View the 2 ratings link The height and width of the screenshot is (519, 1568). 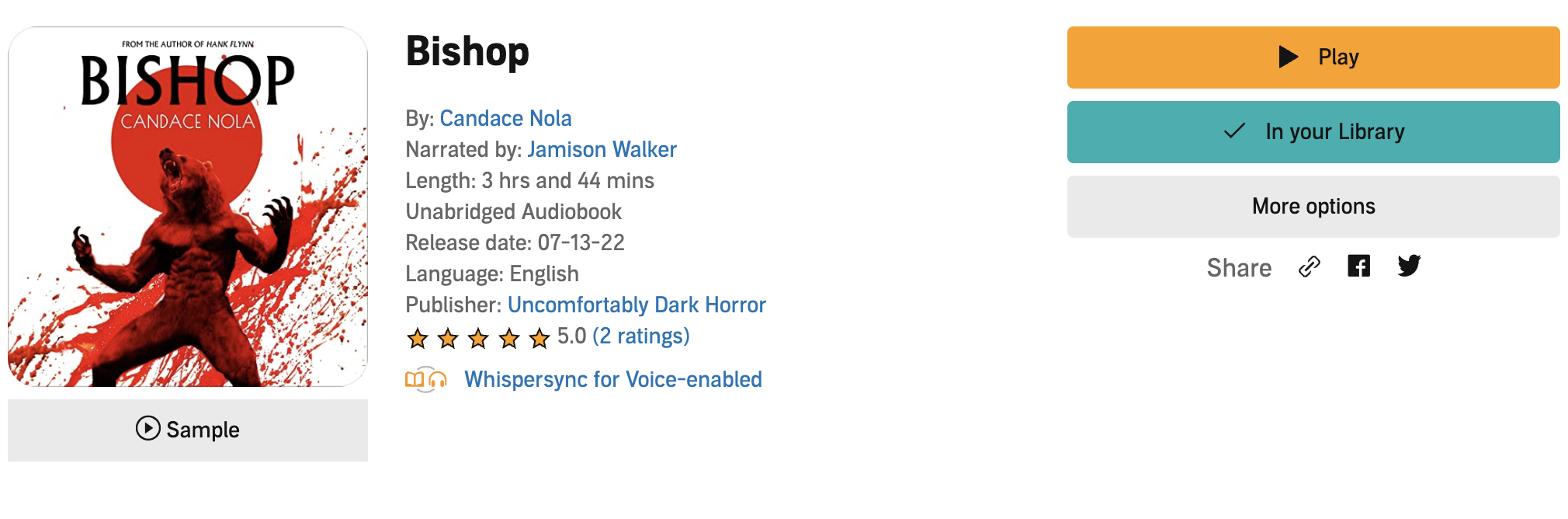(x=640, y=336)
